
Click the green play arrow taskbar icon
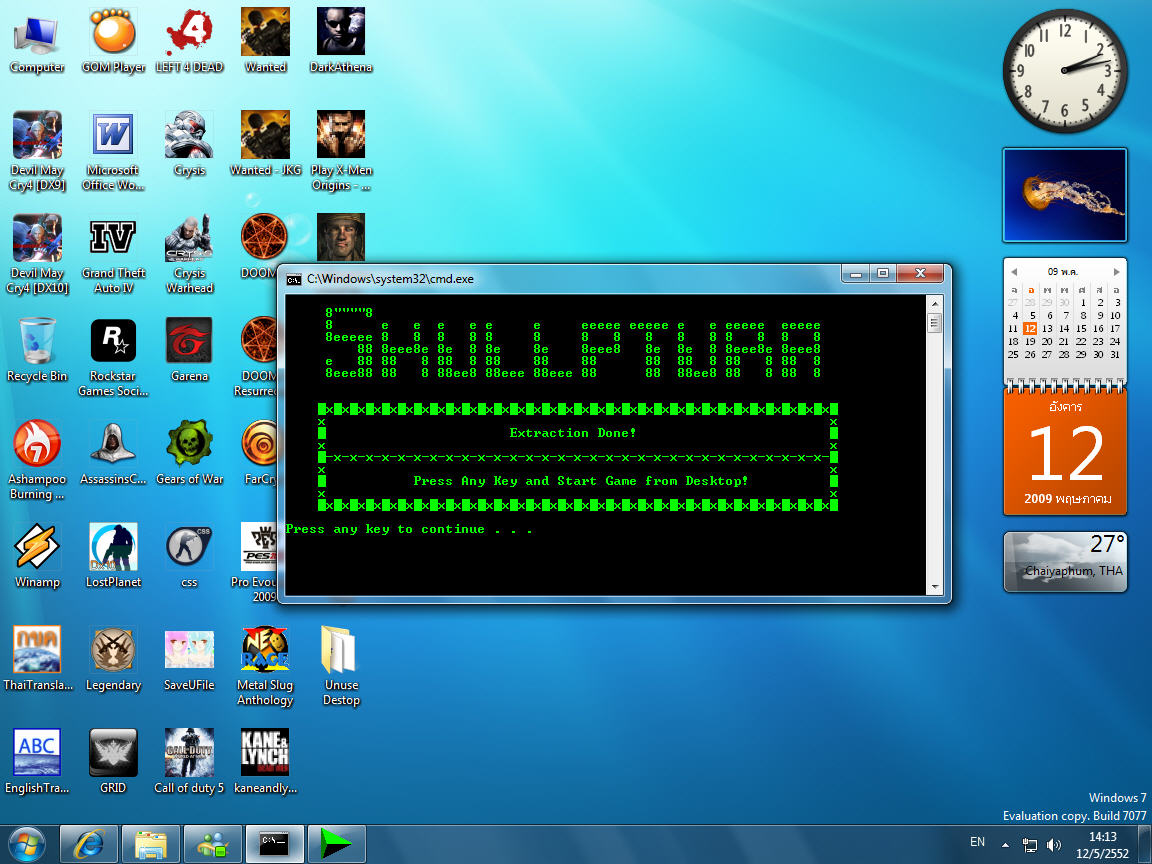pos(336,844)
